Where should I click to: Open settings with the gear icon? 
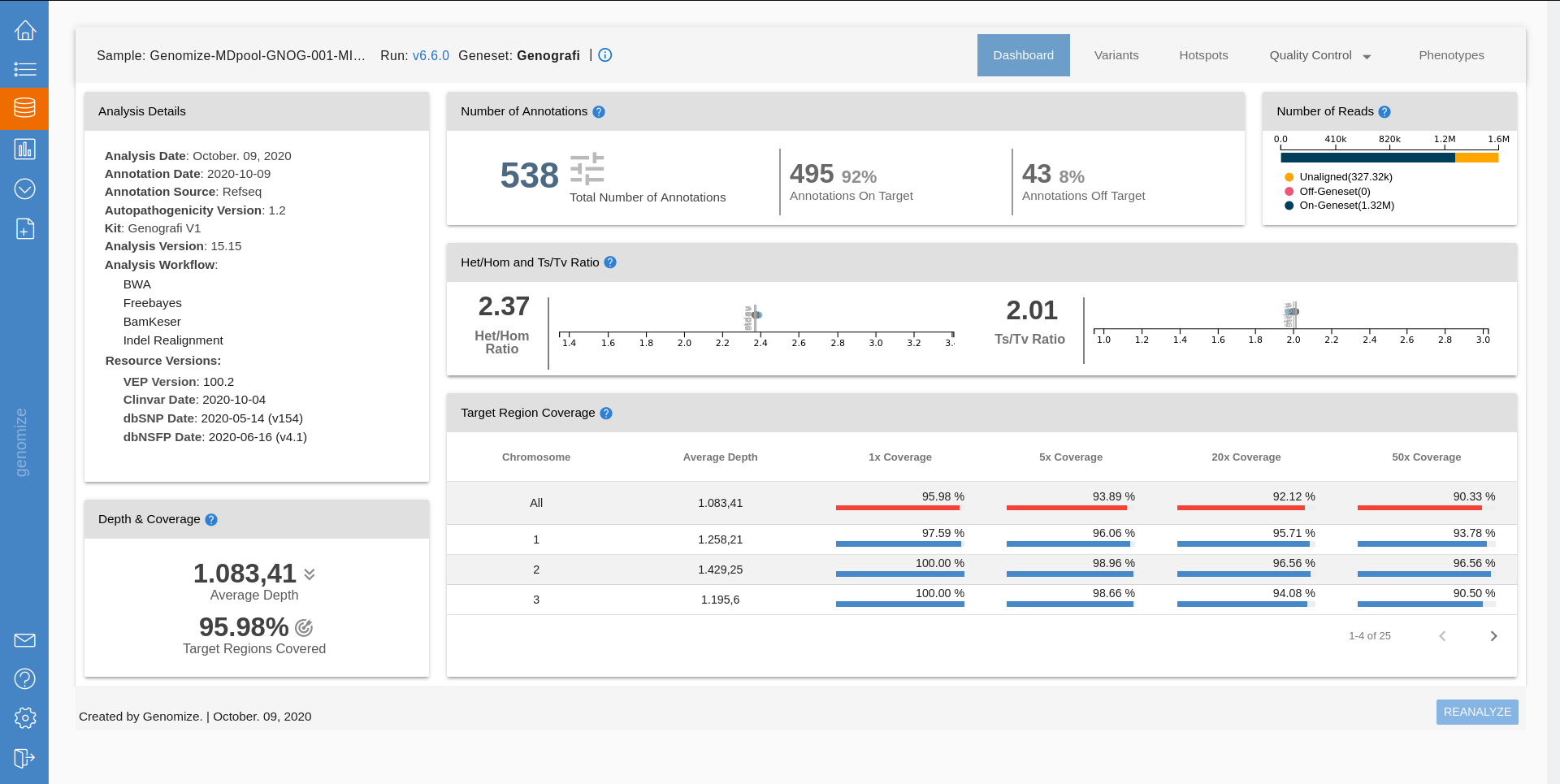pyautogui.click(x=24, y=718)
